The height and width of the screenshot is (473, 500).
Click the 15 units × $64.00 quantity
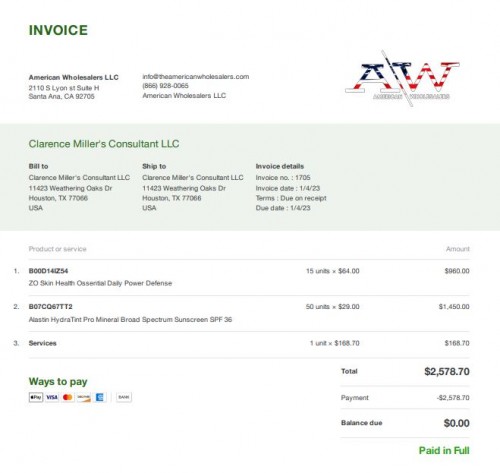click(333, 271)
